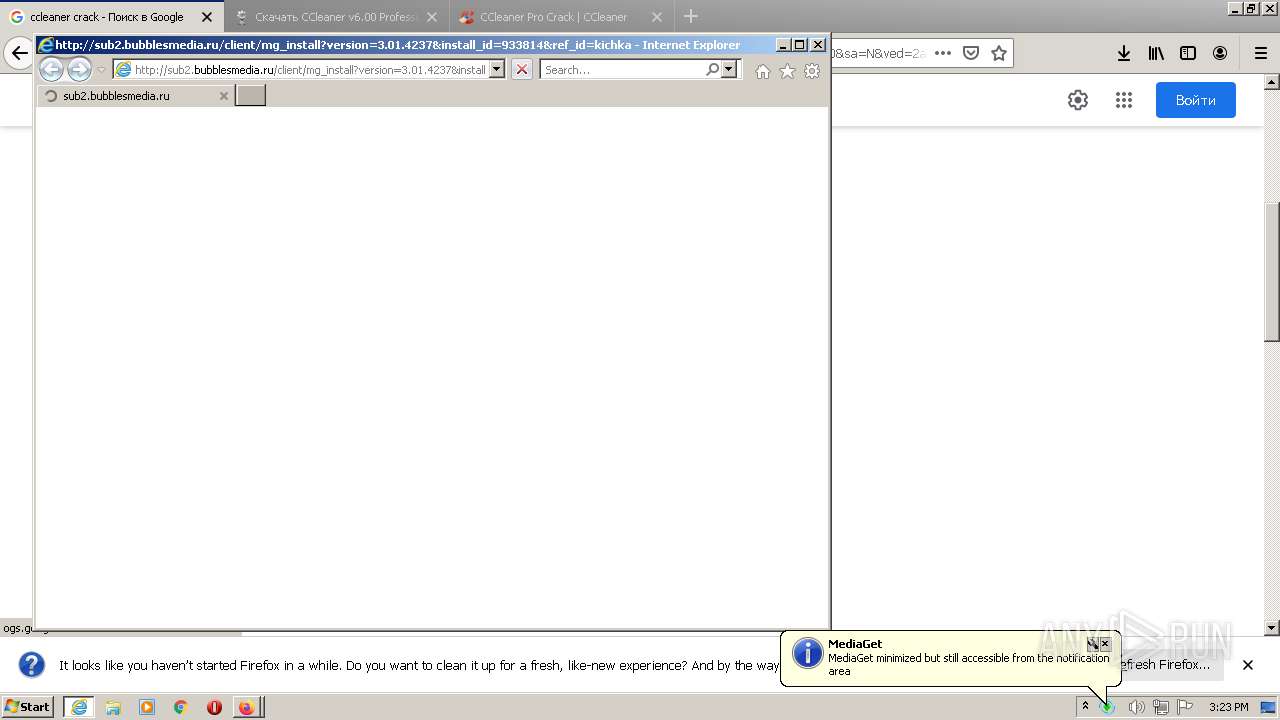Go forward in Internet Explorer
Screen dimensions: 1280x720
coord(79,69)
